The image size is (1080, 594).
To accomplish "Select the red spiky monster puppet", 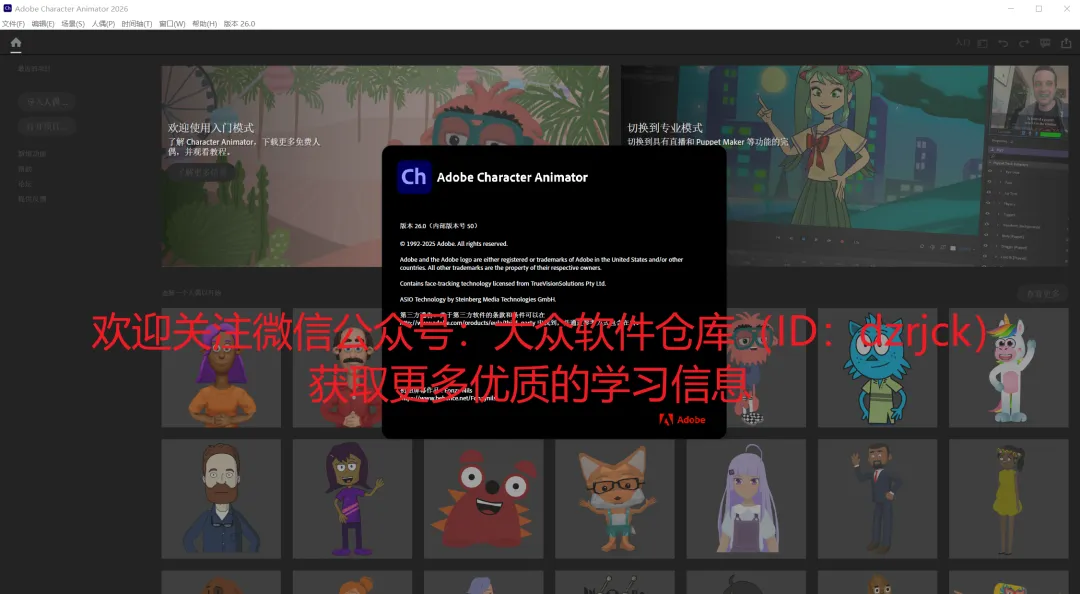I will (484, 499).
